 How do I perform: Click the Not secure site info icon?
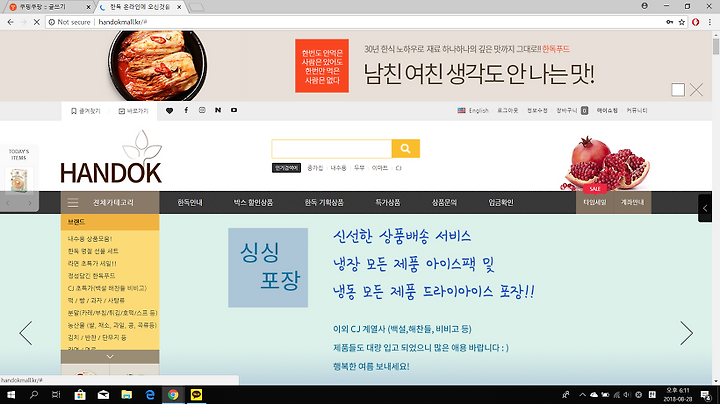tap(51, 22)
